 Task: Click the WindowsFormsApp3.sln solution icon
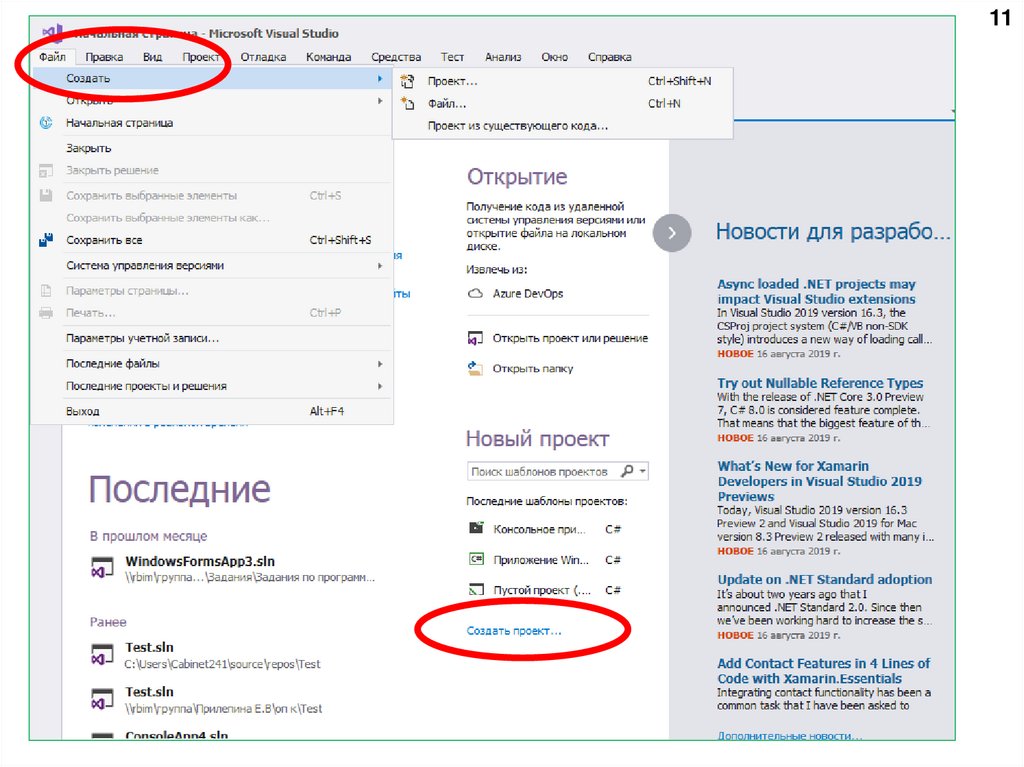(x=103, y=568)
